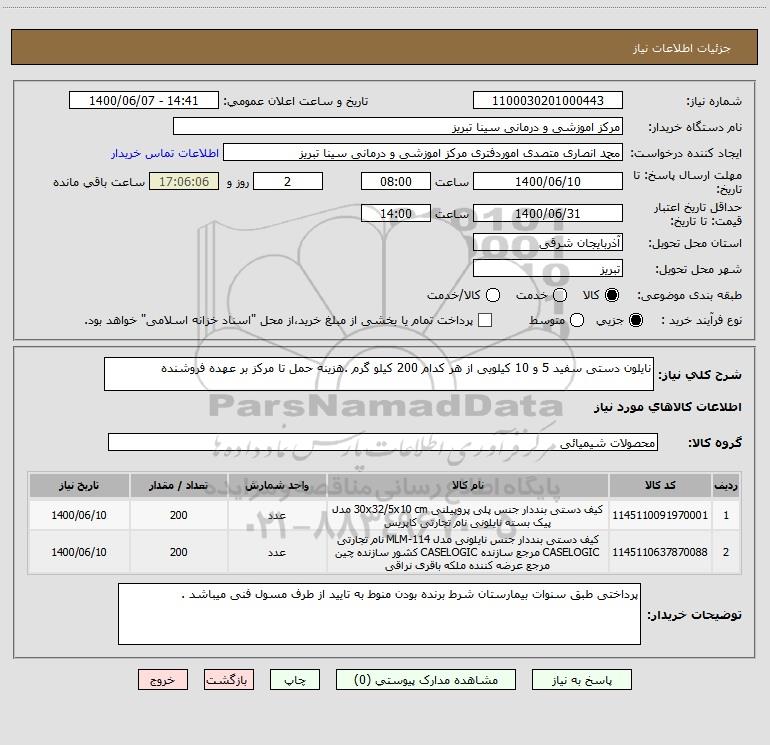
Task: Click the کد کالا column header
Action: point(660,485)
